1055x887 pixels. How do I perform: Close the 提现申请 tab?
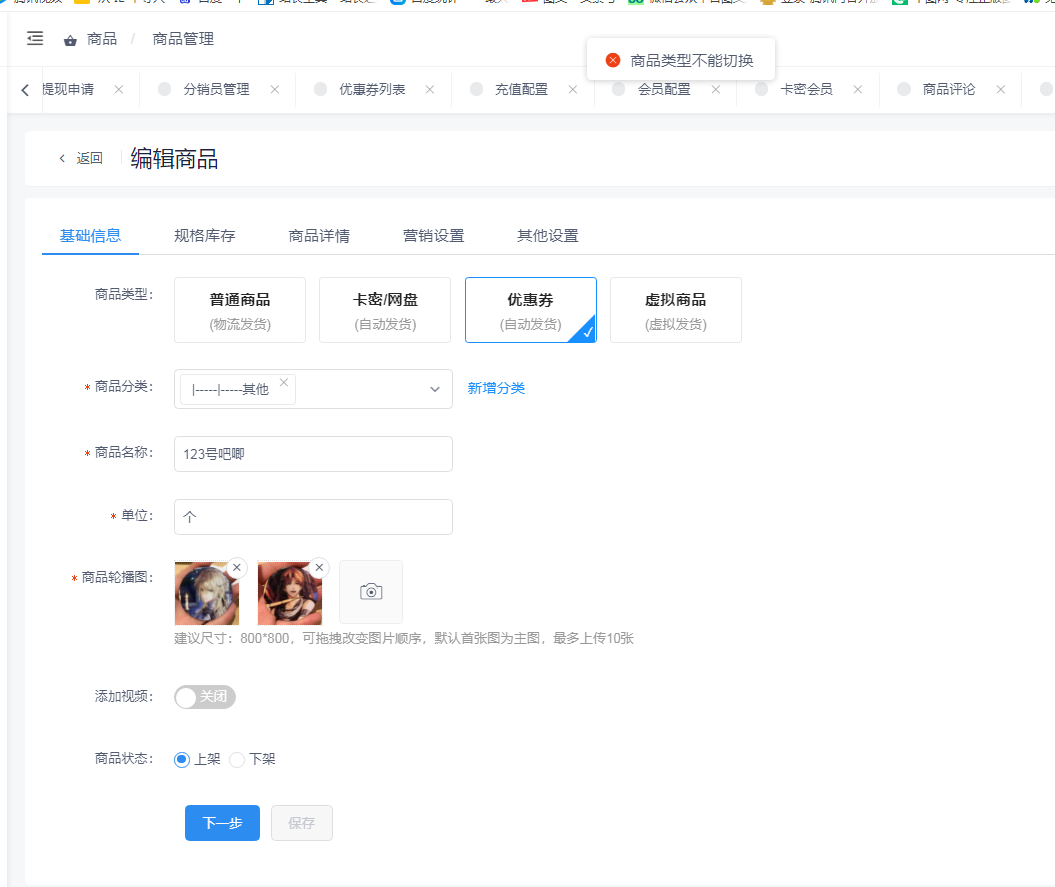point(118,90)
